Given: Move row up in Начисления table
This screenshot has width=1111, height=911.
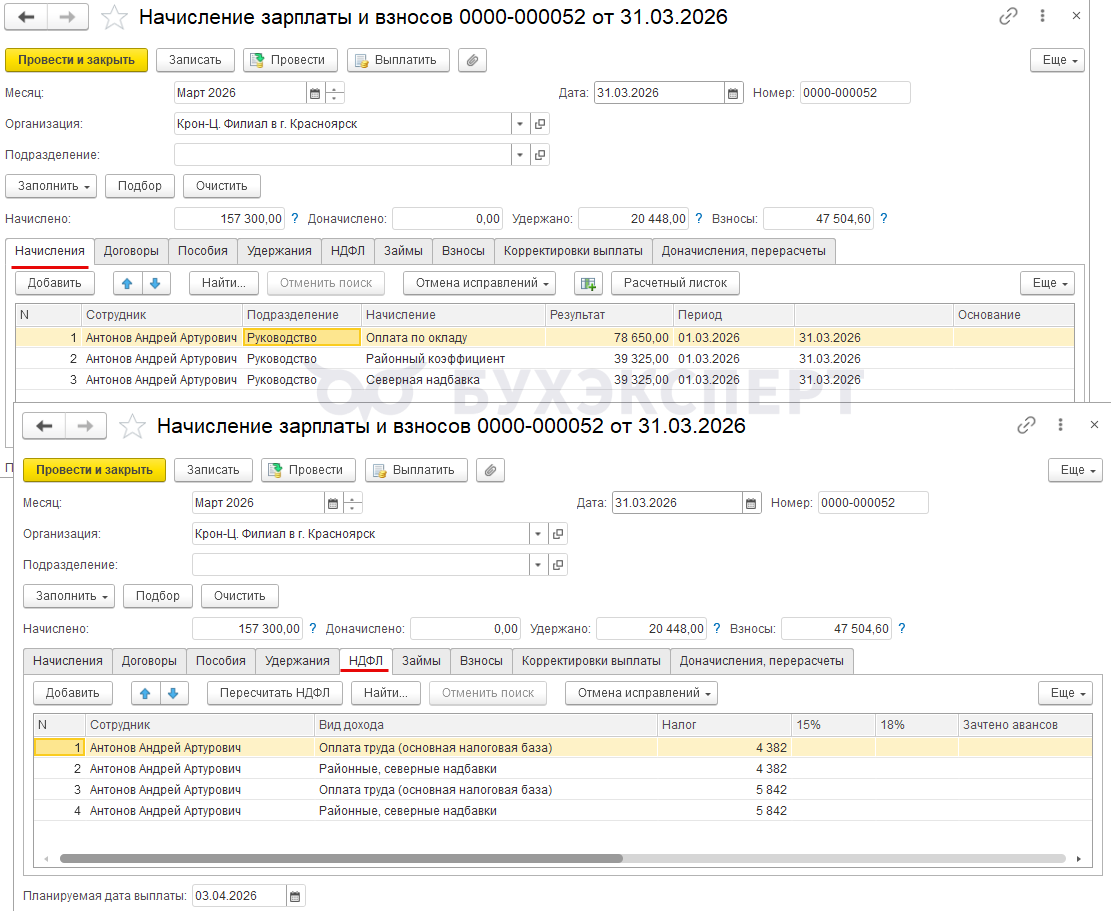Looking at the screenshot, I should pos(127,283).
